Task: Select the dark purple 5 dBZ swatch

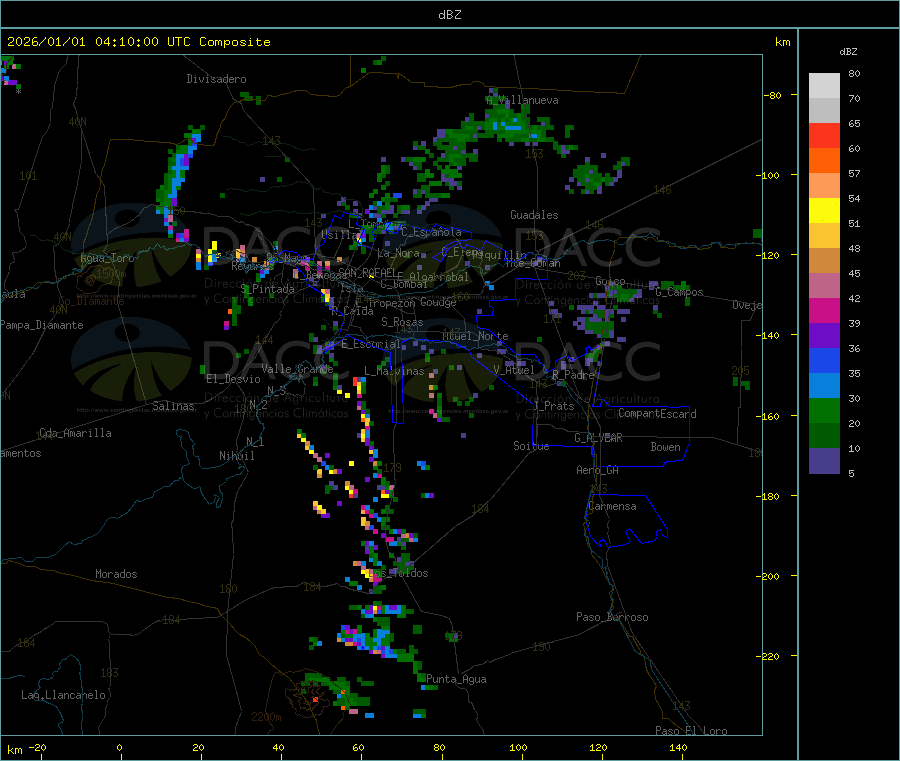Action: click(x=824, y=461)
